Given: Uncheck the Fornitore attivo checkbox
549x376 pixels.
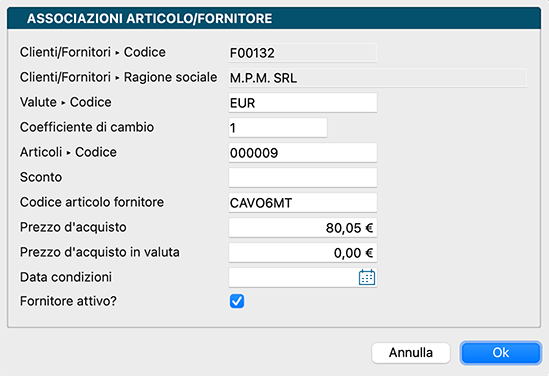Looking at the screenshot, I should [237, 301].
